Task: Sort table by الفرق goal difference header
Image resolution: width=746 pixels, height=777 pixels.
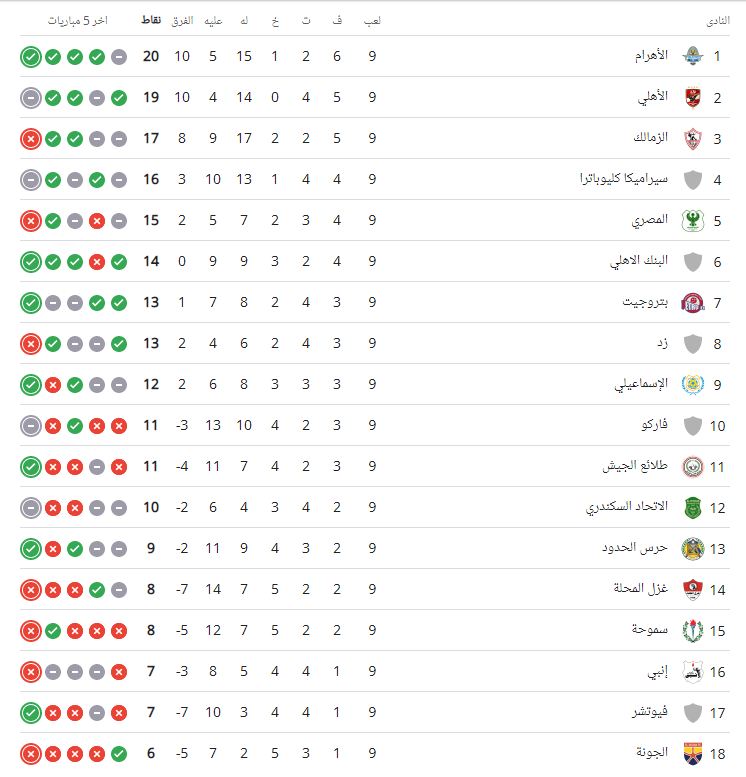Action: click(x=182, y=20)
